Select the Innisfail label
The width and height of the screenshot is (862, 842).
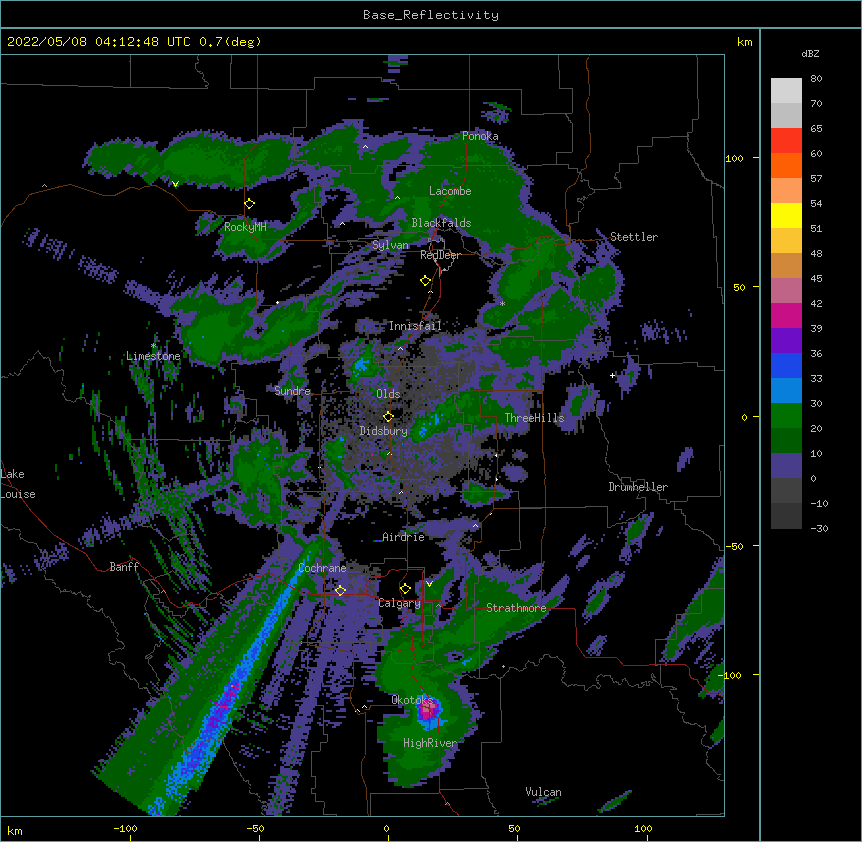click(x=415, y=326)
